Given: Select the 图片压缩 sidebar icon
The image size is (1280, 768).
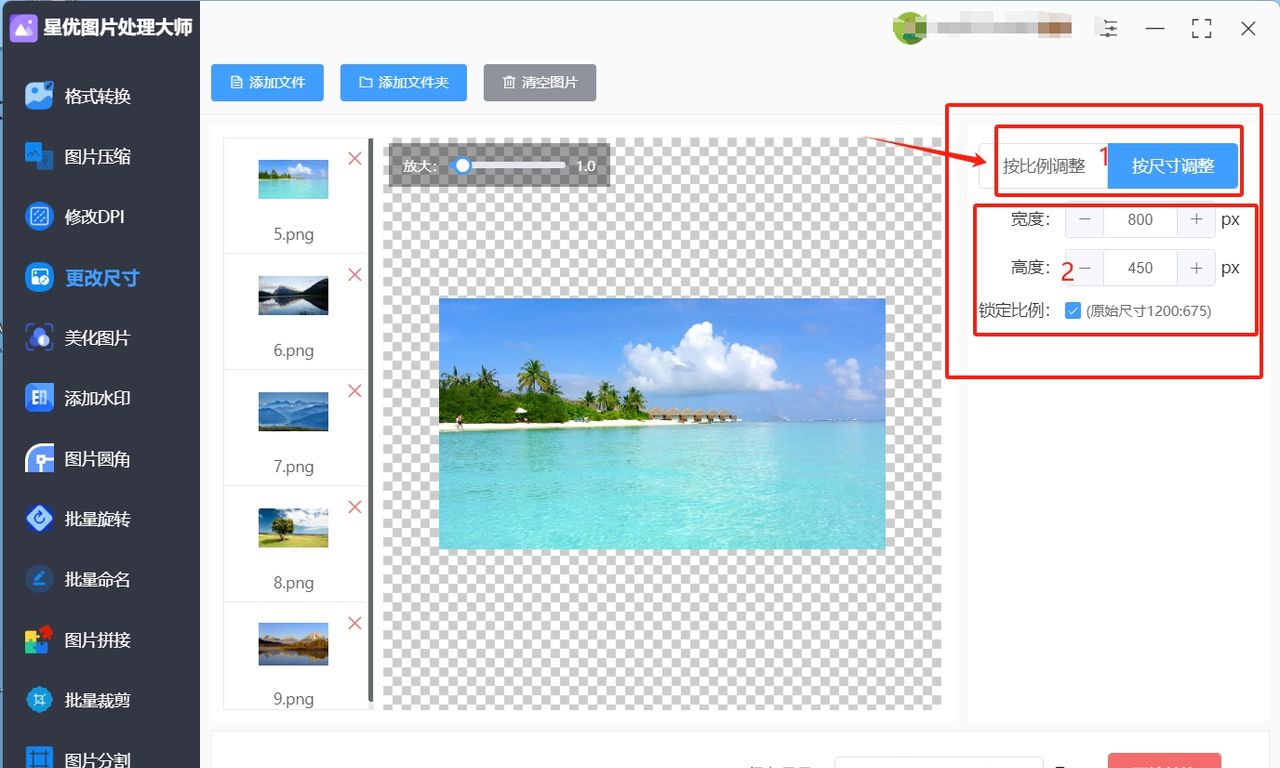Looking at the screenshot, I should click(39, 156).
